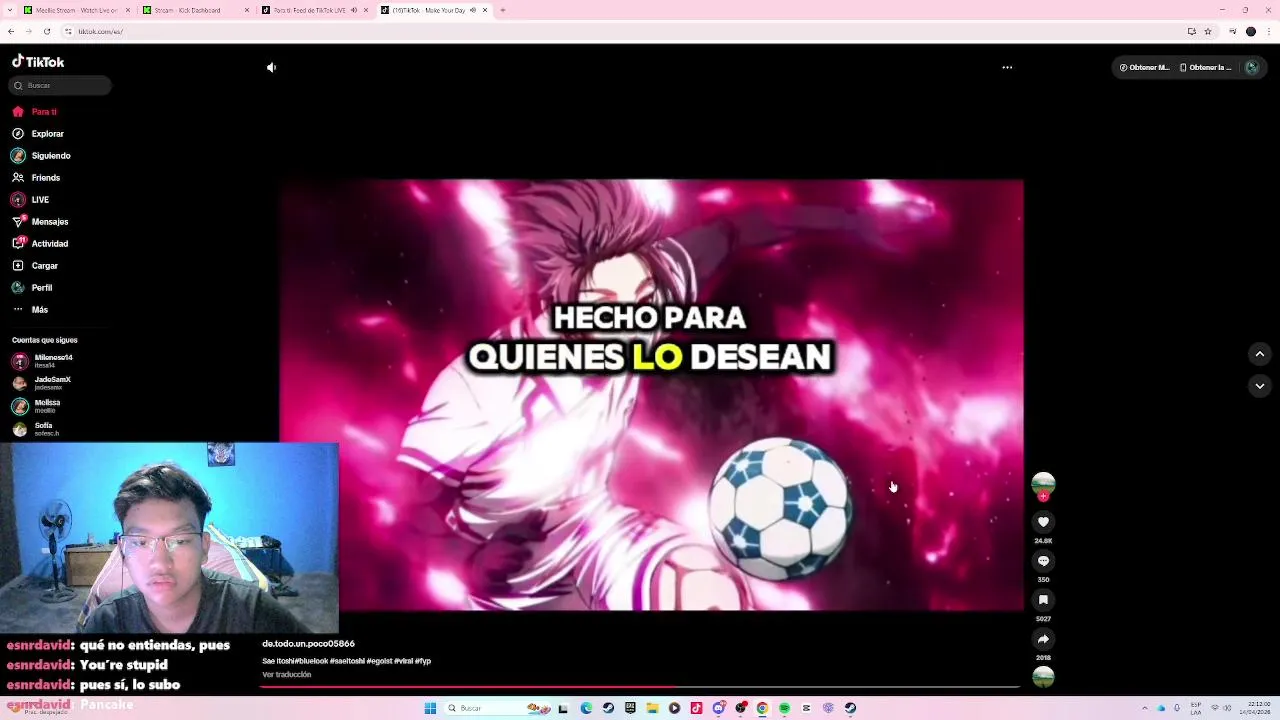Open the video three-dot options menu
Viewport: 1280px width, 720px height.
[x=1007, y=68]
